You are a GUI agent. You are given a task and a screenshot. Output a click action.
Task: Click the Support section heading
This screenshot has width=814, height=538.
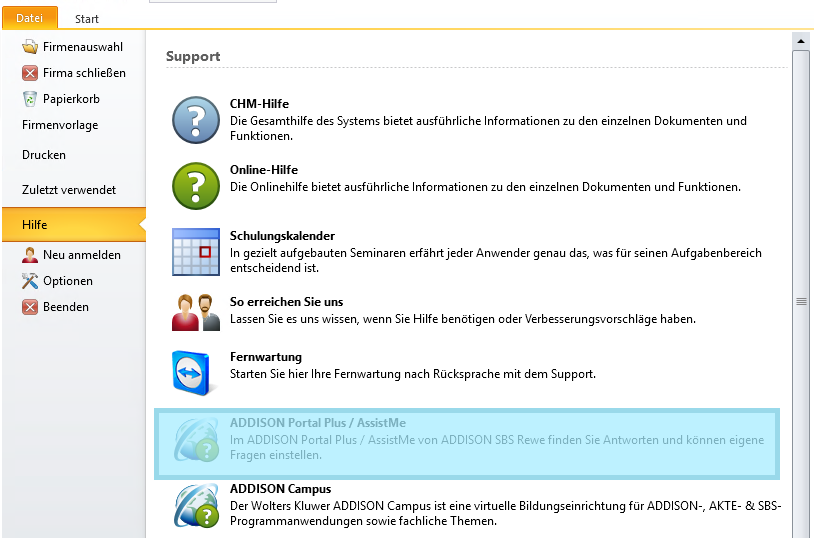193,56
